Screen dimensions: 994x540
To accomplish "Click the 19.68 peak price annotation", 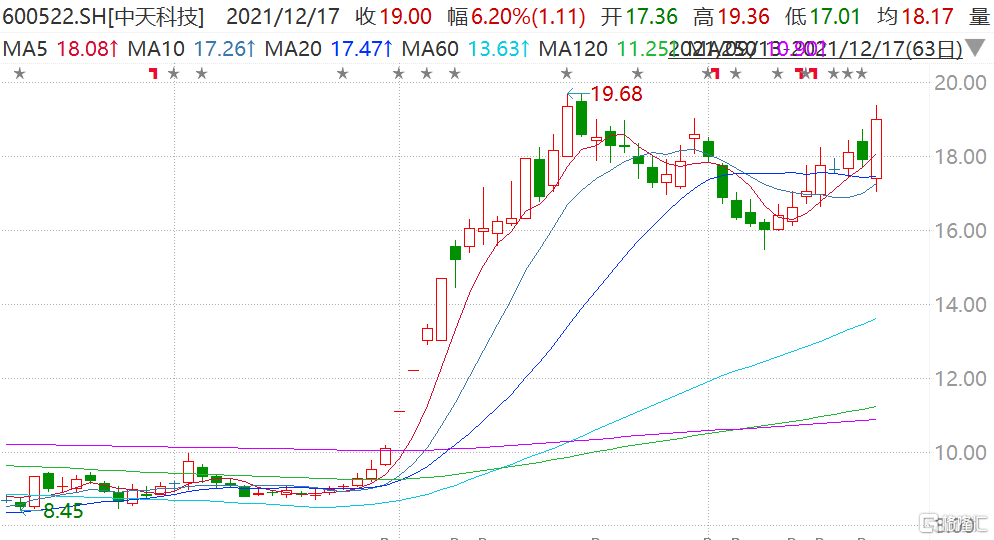I will 616,95.
